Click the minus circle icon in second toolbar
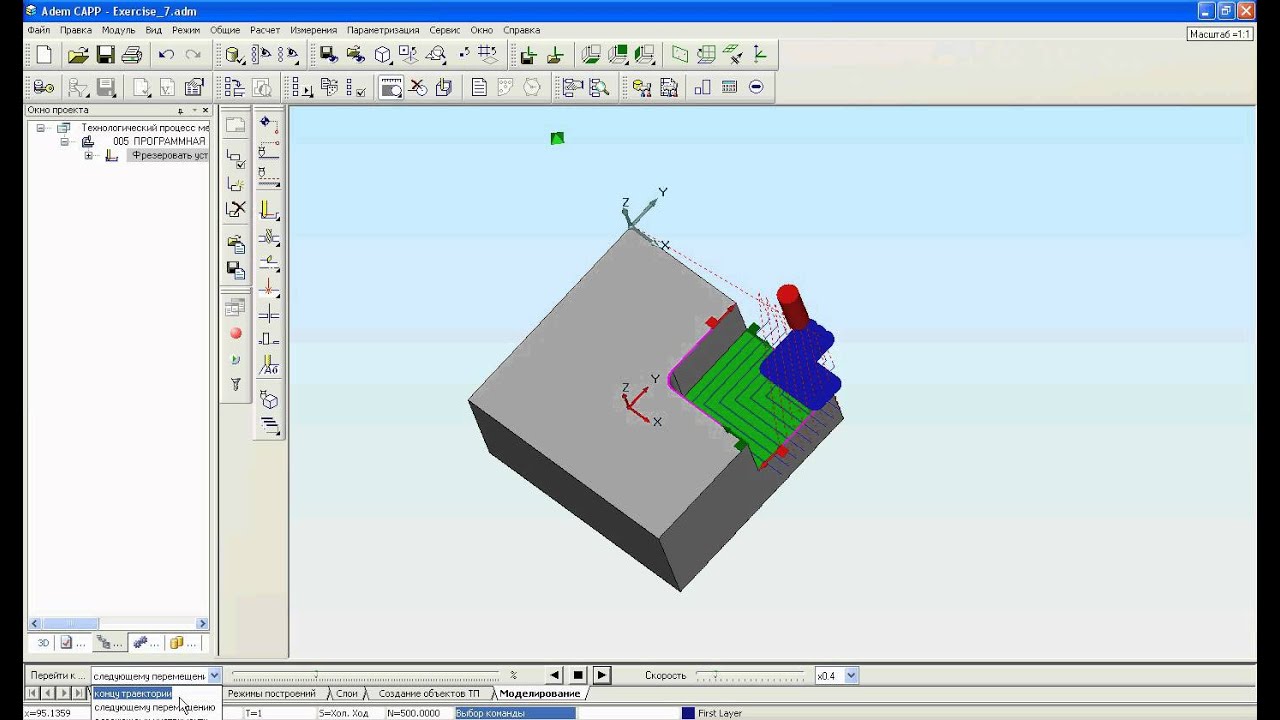The height and width of the screenshot is (720, 1280). (756, 88)
